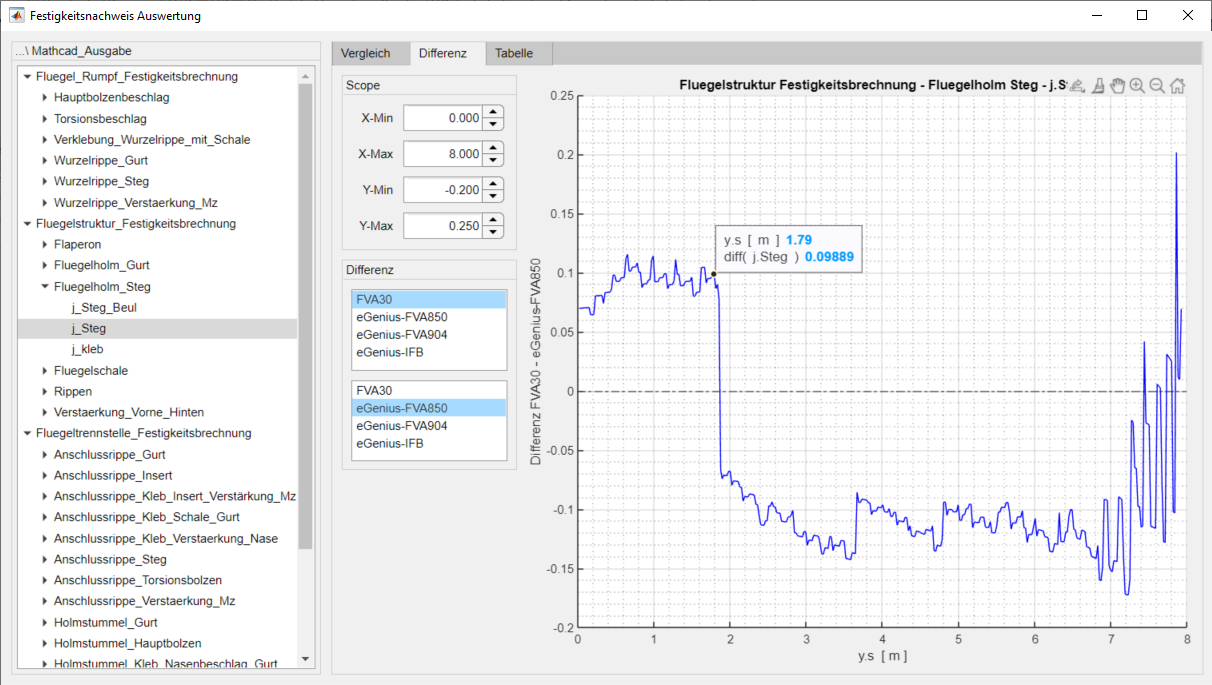Choose FVA30 in the upper Differenz list
The height and width of the screenshot is (685, 1212).
429,300
